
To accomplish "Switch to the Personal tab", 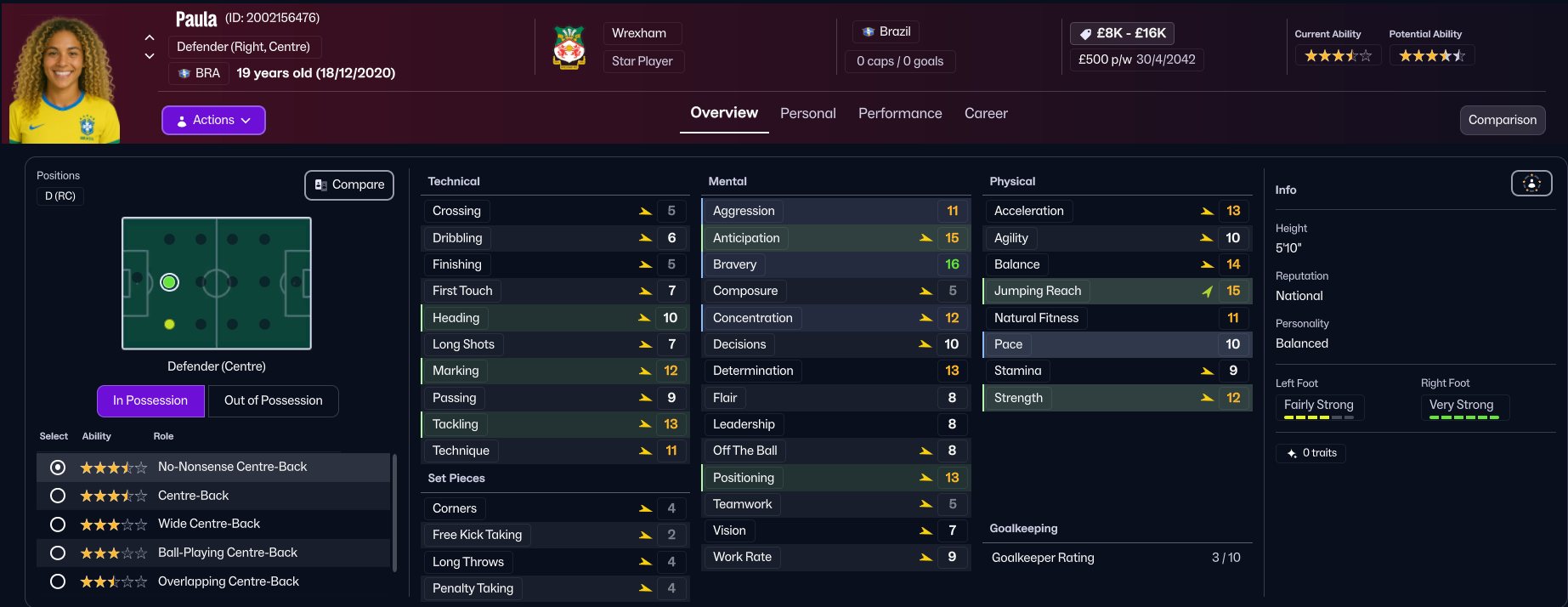I will pyautogui.click(x=807, y=113).
